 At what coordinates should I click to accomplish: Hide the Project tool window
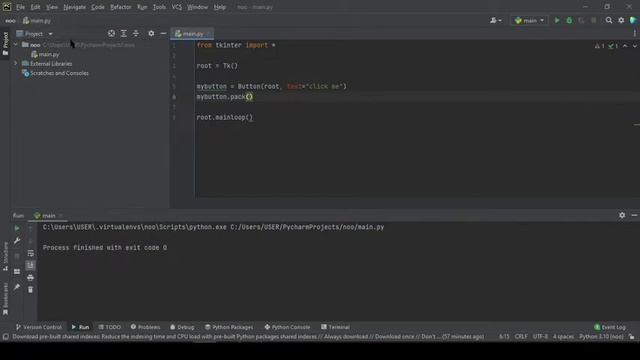click(x=163, y=33)
